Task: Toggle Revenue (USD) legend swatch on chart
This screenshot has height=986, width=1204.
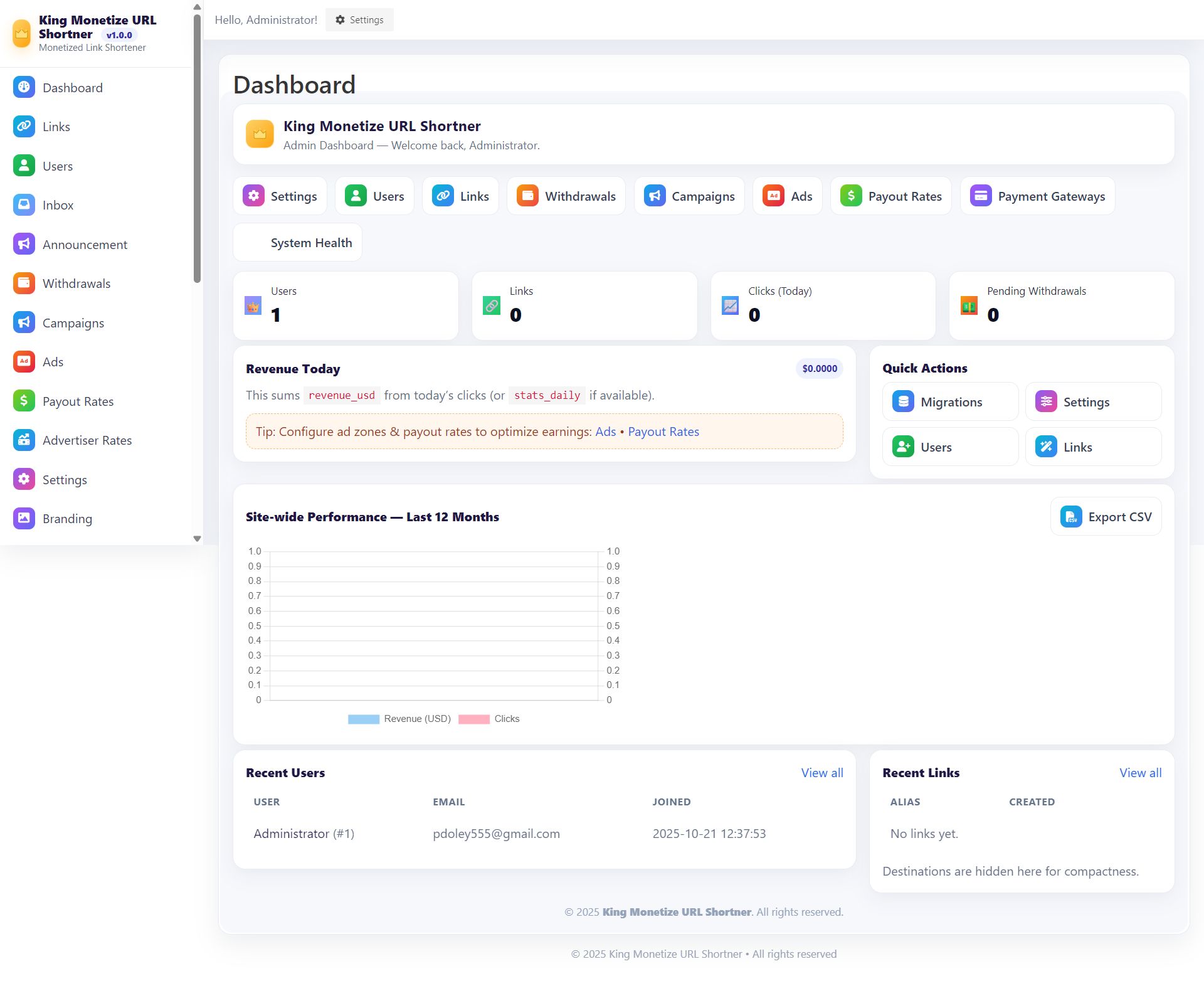Action: point(364,719)
